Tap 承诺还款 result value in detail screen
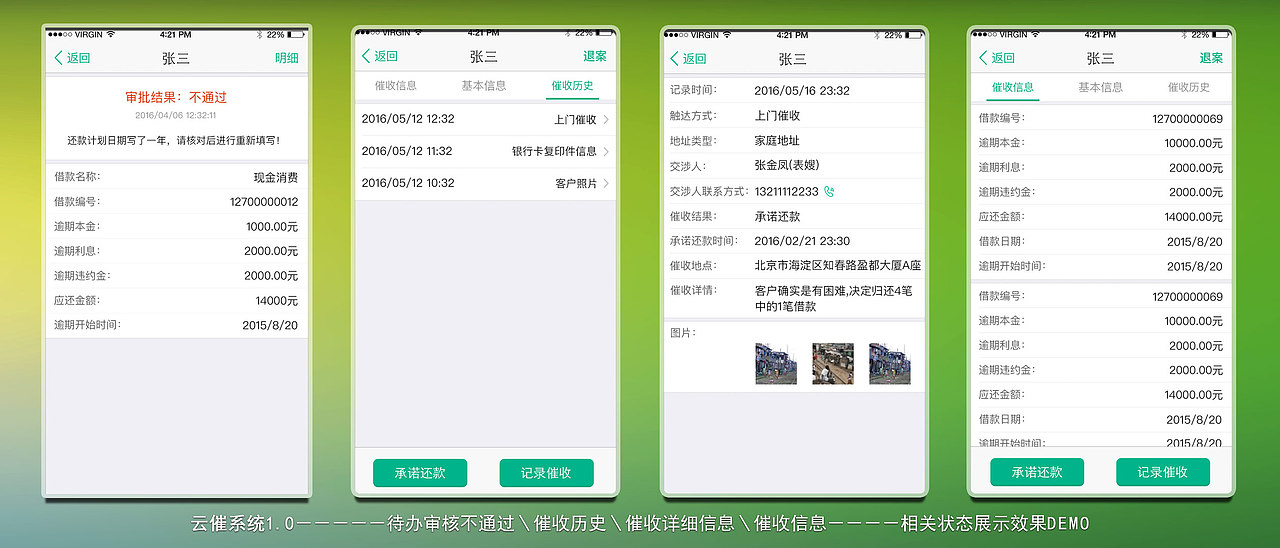This screenshot has height=548, width=1280. (x=777, y=216)
